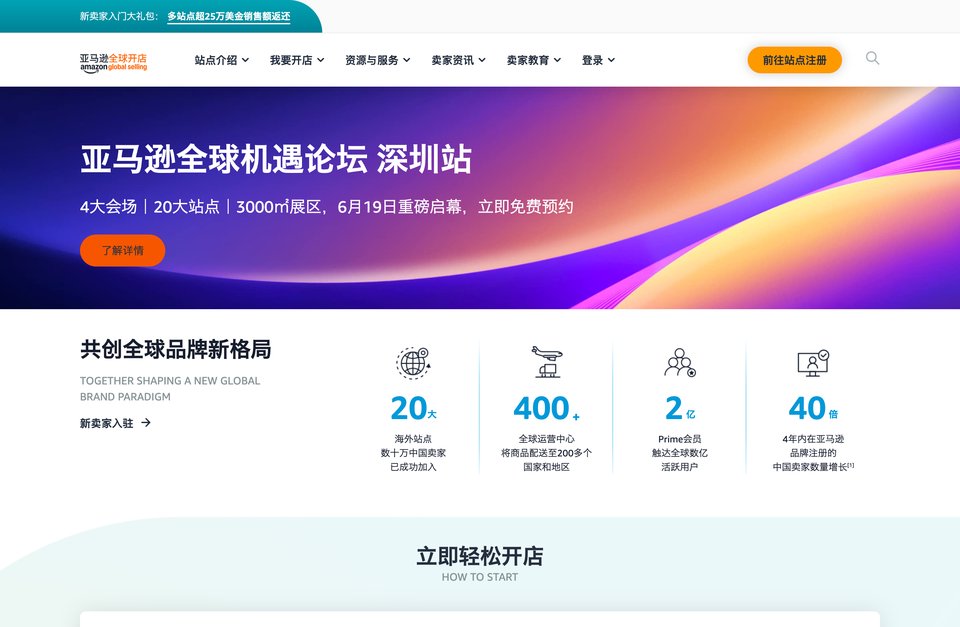The image size is (960, 627).
Task: Click the banner subtitle with 6月19日重磅启幕
Action: (326, 207)
